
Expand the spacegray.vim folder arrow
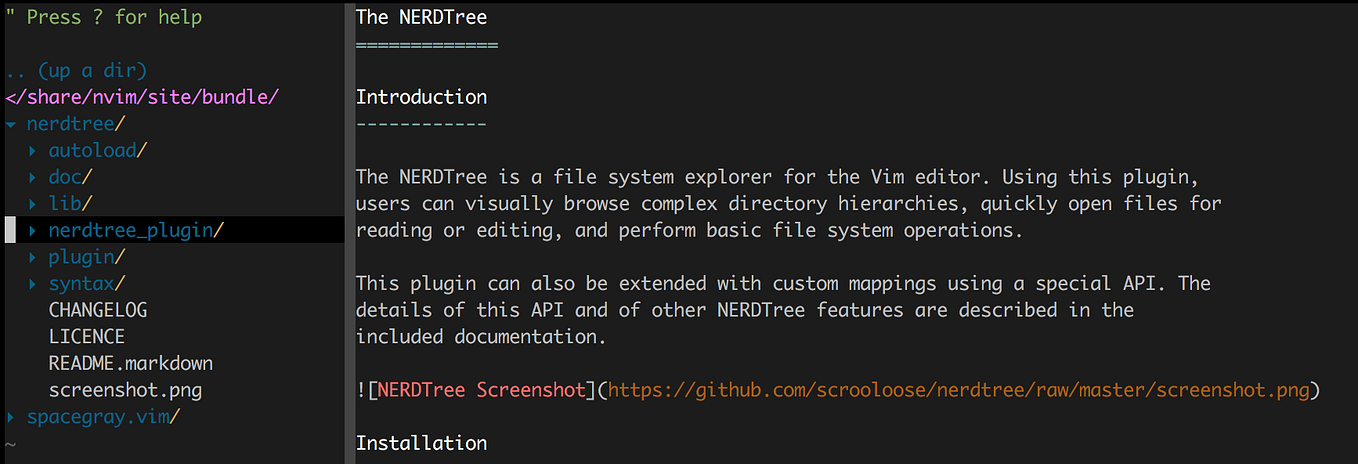pos(10,416)
